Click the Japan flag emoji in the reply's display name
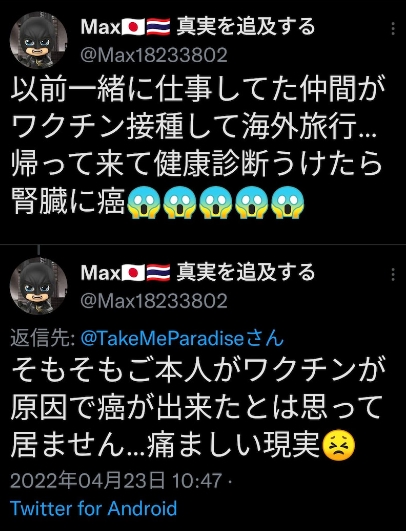 pyautogui.click(x=133, y=273)
